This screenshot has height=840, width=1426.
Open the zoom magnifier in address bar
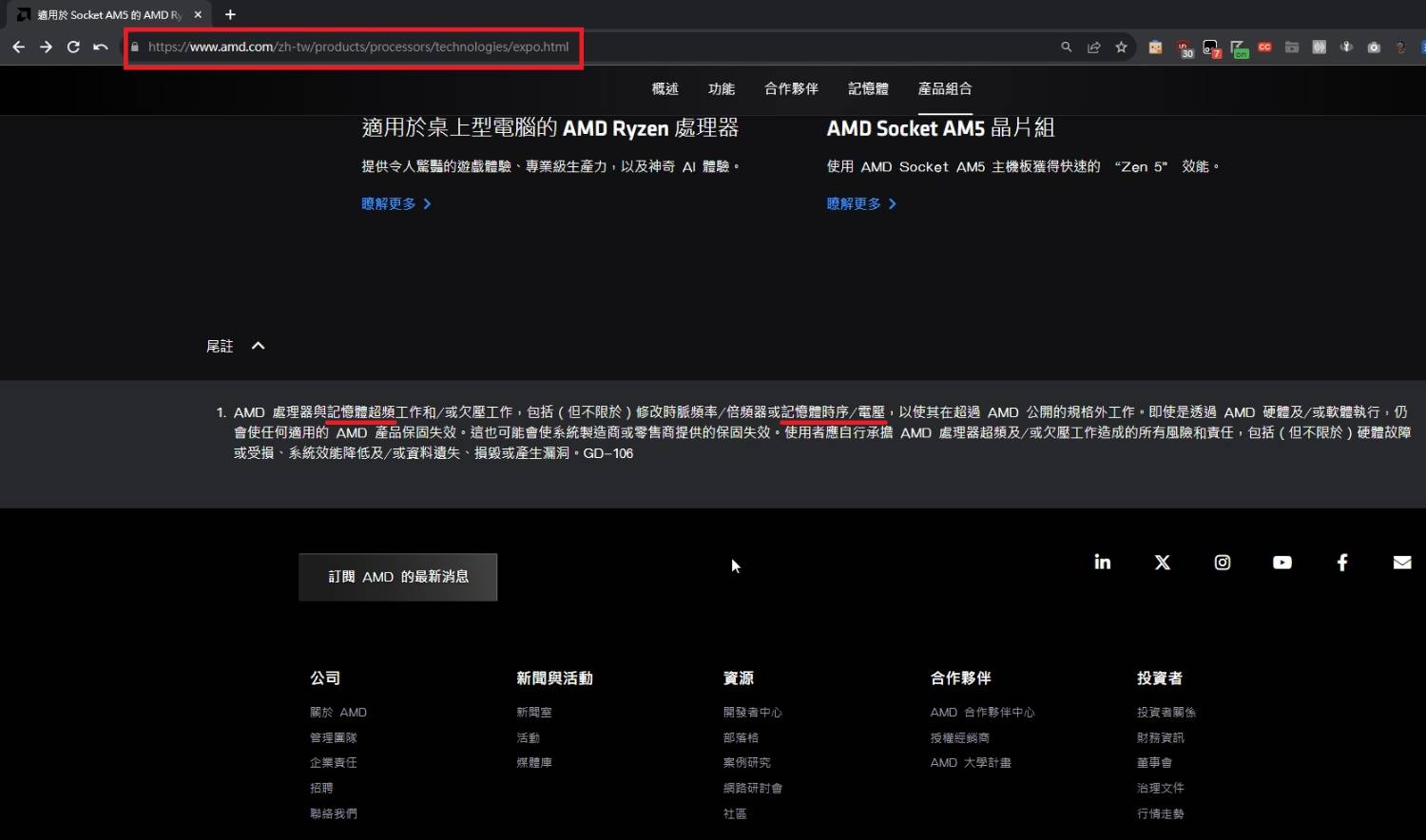coord(1067,47)
